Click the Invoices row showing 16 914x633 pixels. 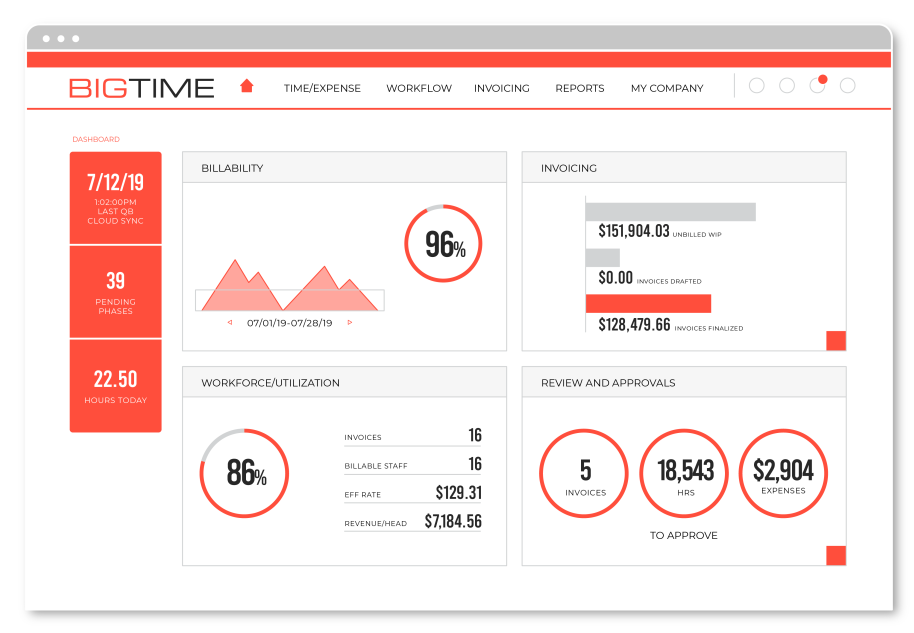click(x=413, y=435)
